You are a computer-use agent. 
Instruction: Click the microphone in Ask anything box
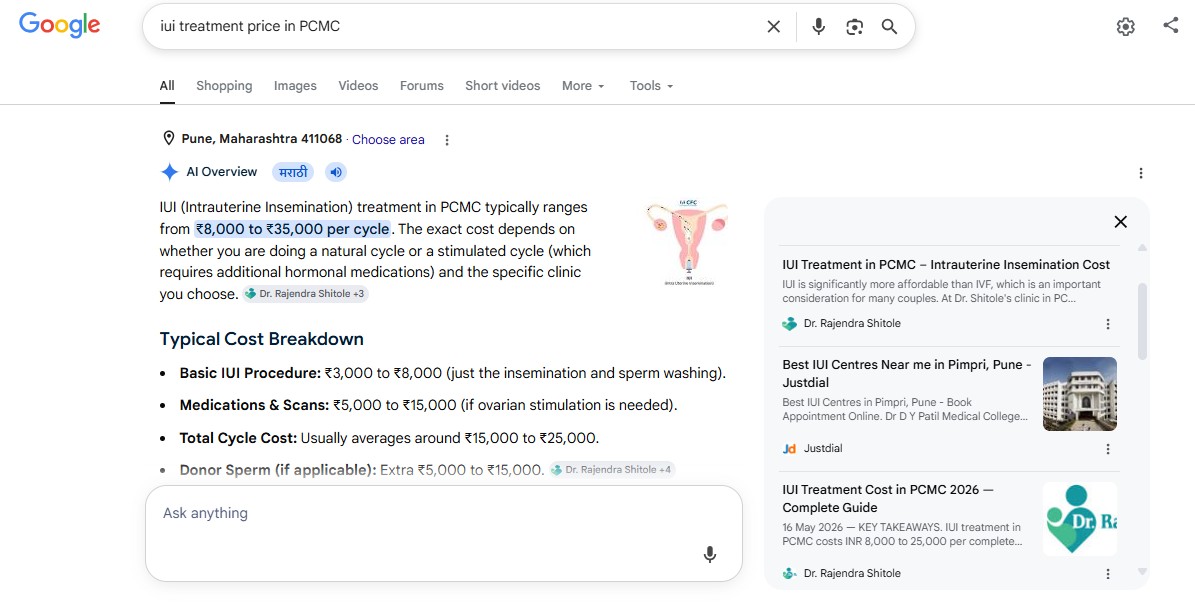710,555
